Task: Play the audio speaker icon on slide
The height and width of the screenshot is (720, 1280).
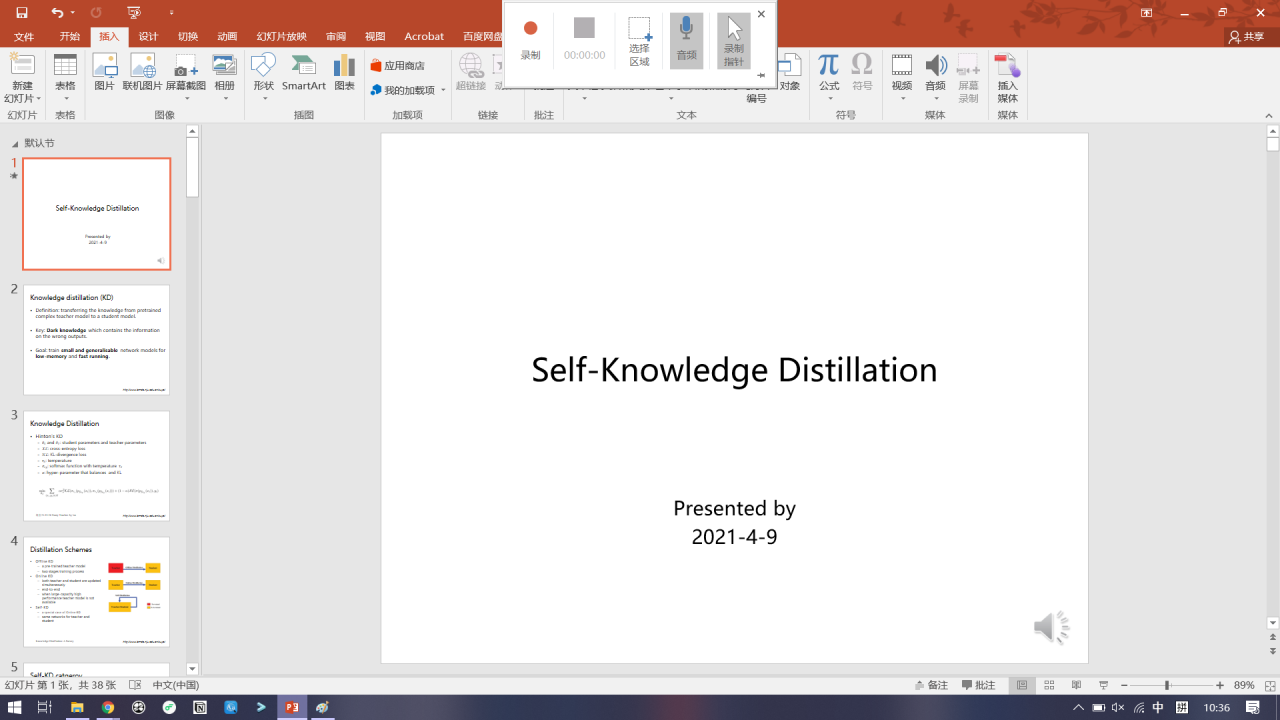Action: (1050, 627)
